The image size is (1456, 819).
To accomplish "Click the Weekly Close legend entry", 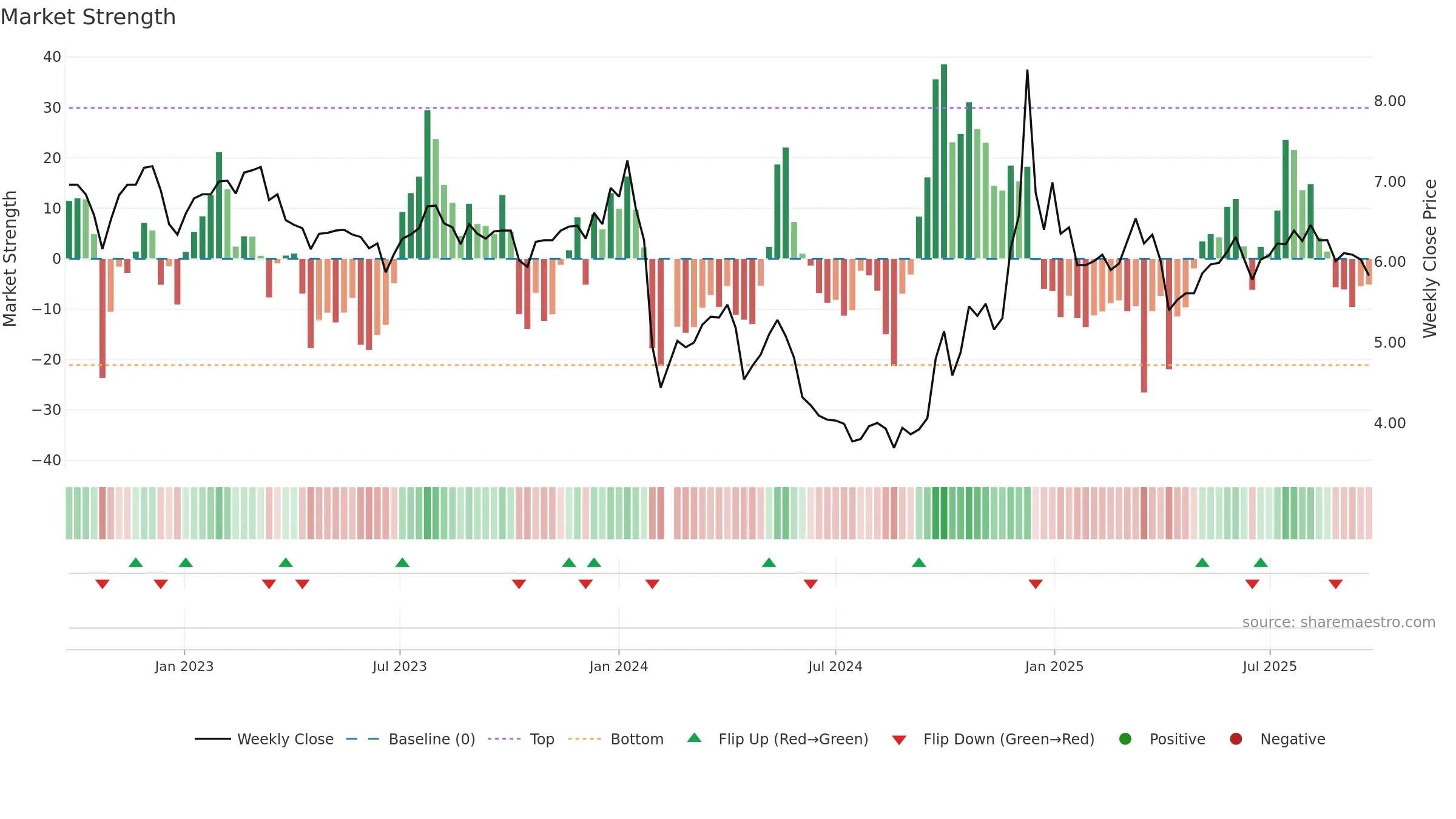I will 264,739.
